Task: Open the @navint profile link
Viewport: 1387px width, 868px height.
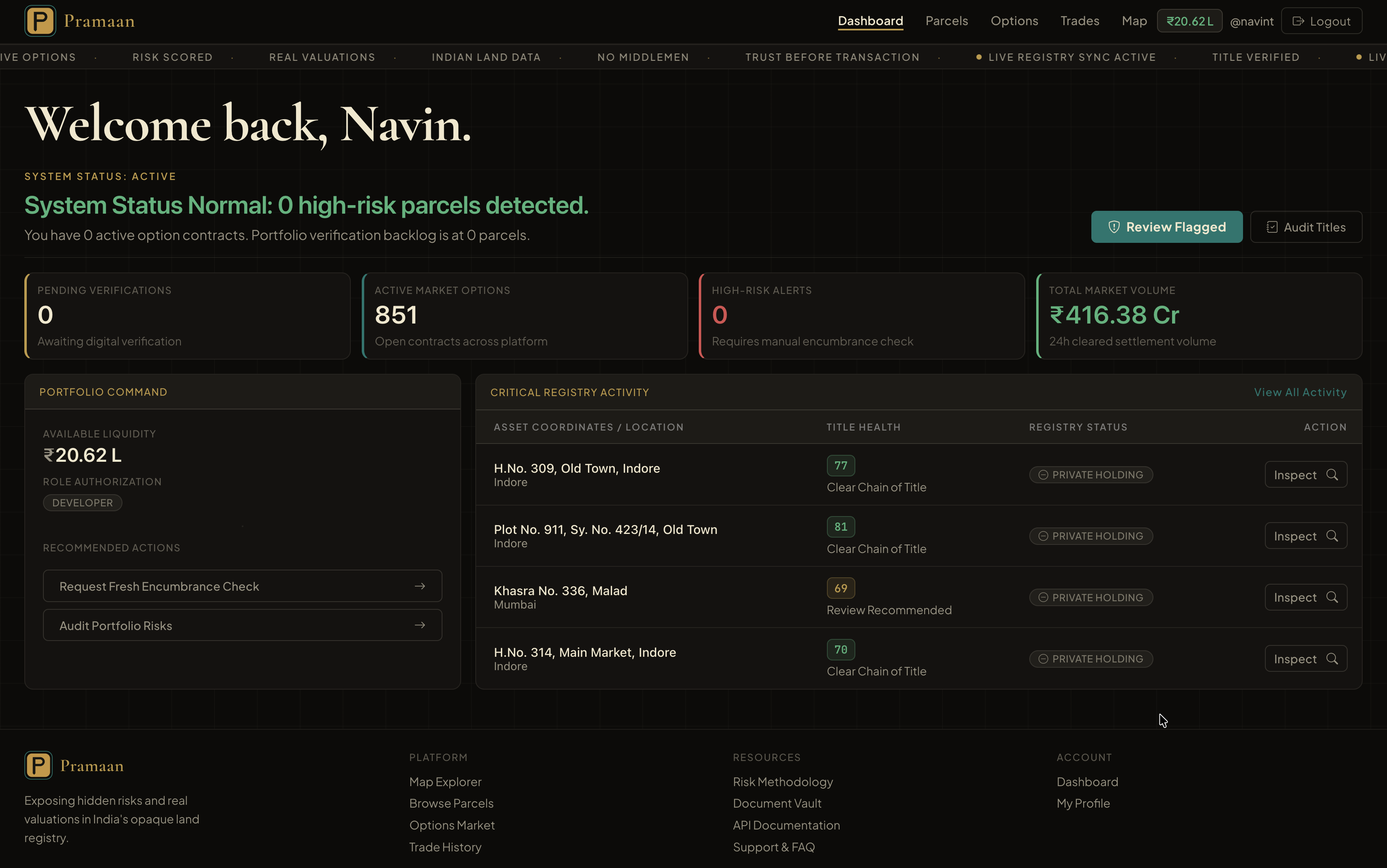Action: [1252, 22]
